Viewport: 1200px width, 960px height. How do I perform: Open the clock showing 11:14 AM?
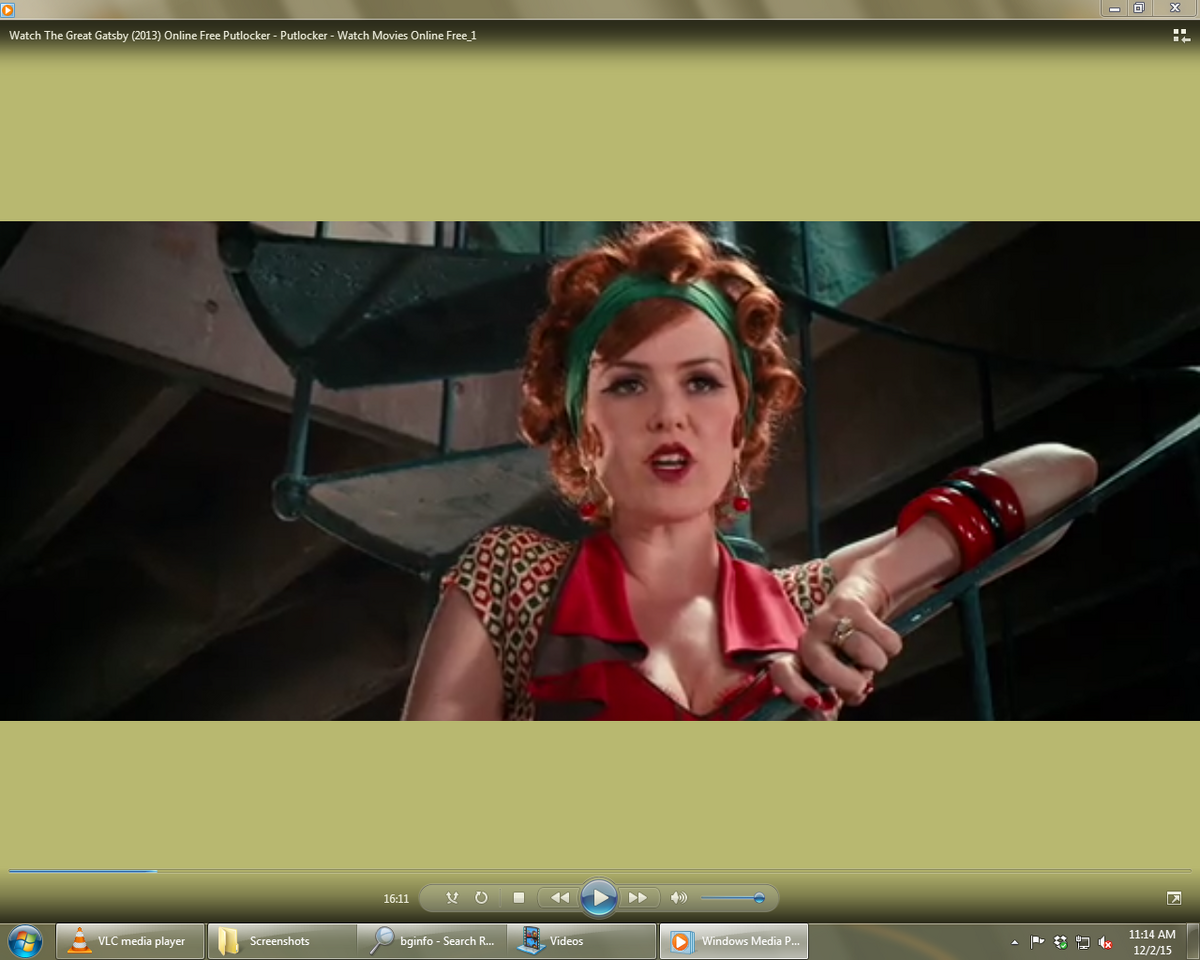tap(1152, 942)
